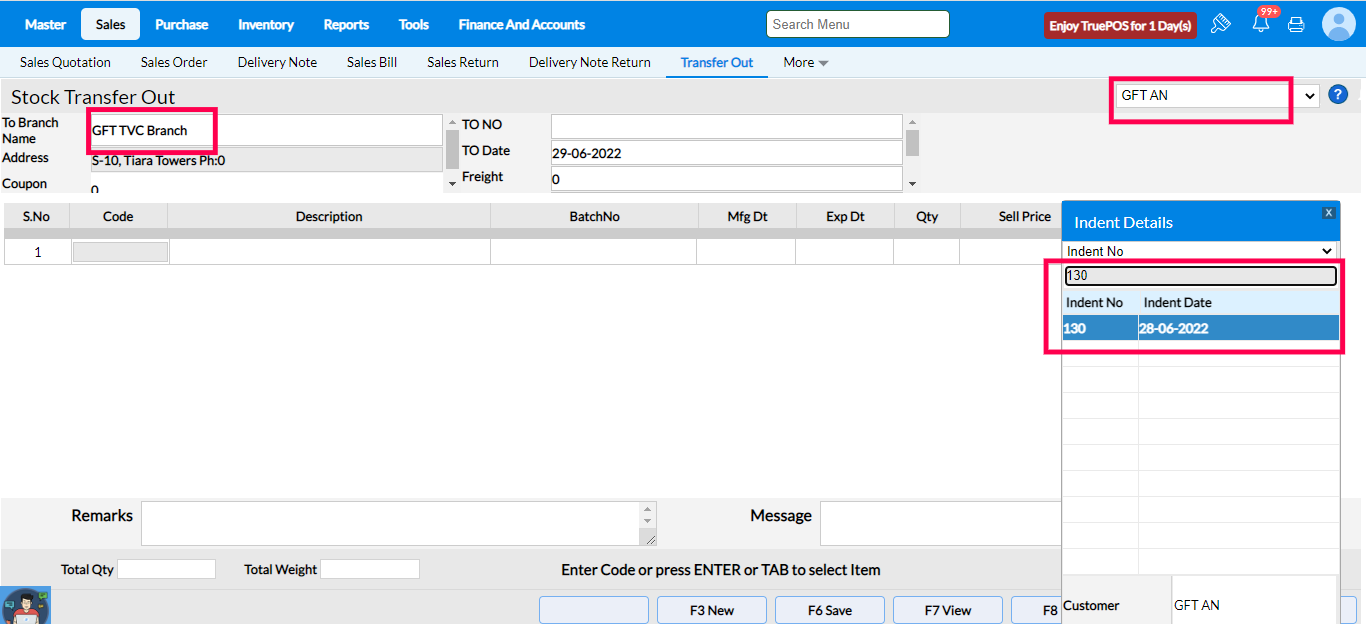Screen dimensions: 1366x624
Task: Click the BatchNo column header
Action: click(x=594, y=216)
